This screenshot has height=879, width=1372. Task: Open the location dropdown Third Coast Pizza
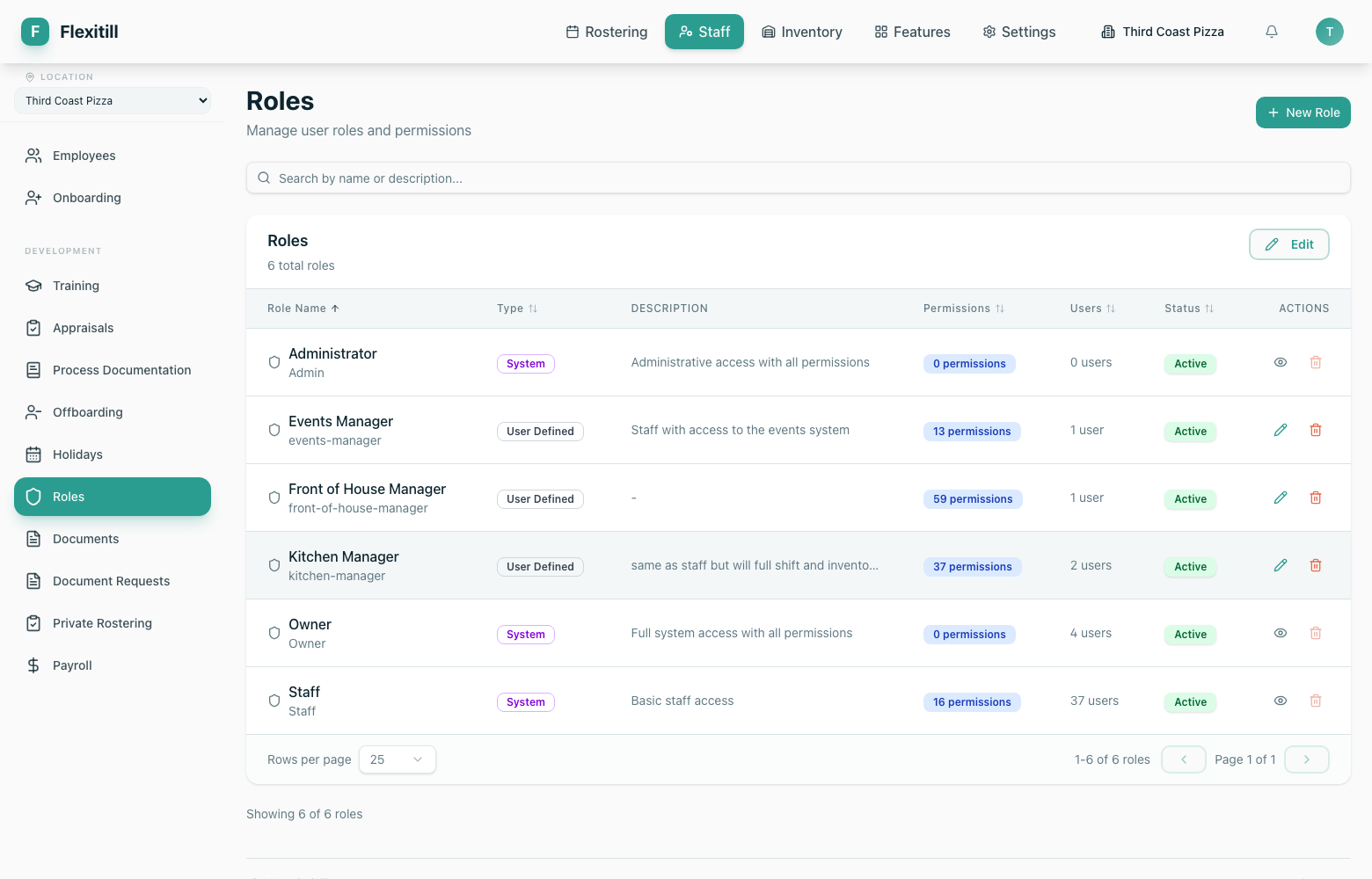pyautogui.click(x=113, y=100)
